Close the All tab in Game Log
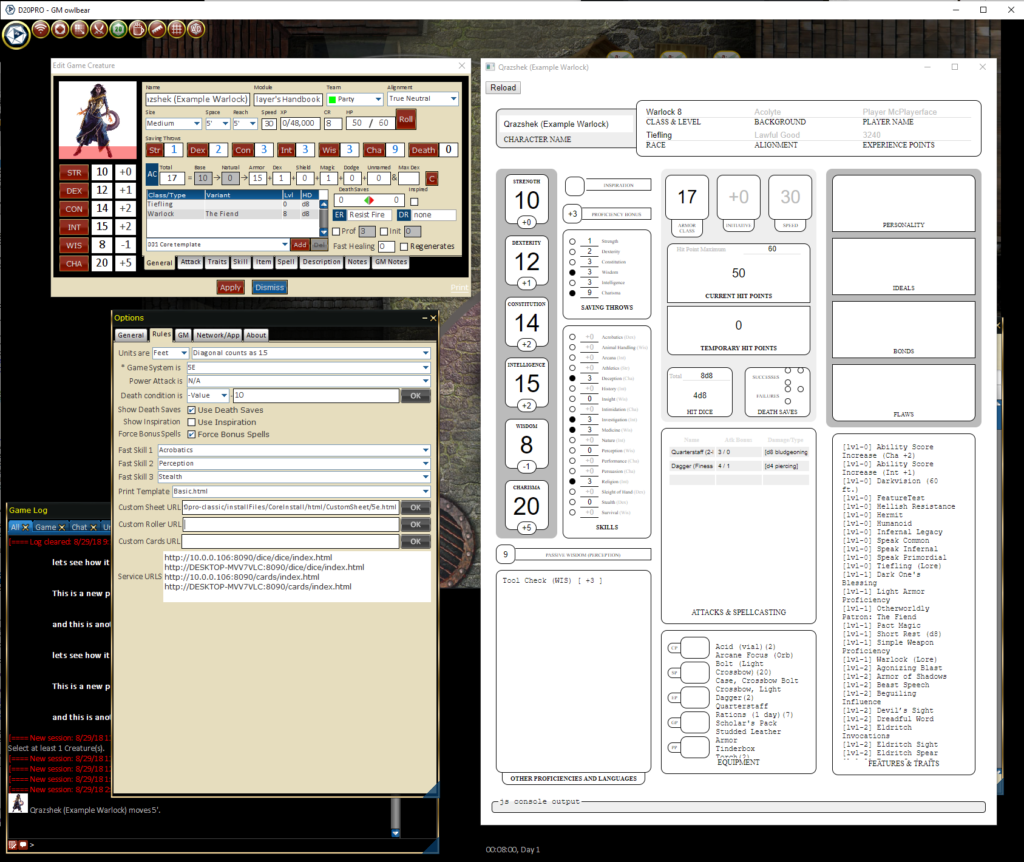Screen dimensions: 1024x862 [26, 527]
